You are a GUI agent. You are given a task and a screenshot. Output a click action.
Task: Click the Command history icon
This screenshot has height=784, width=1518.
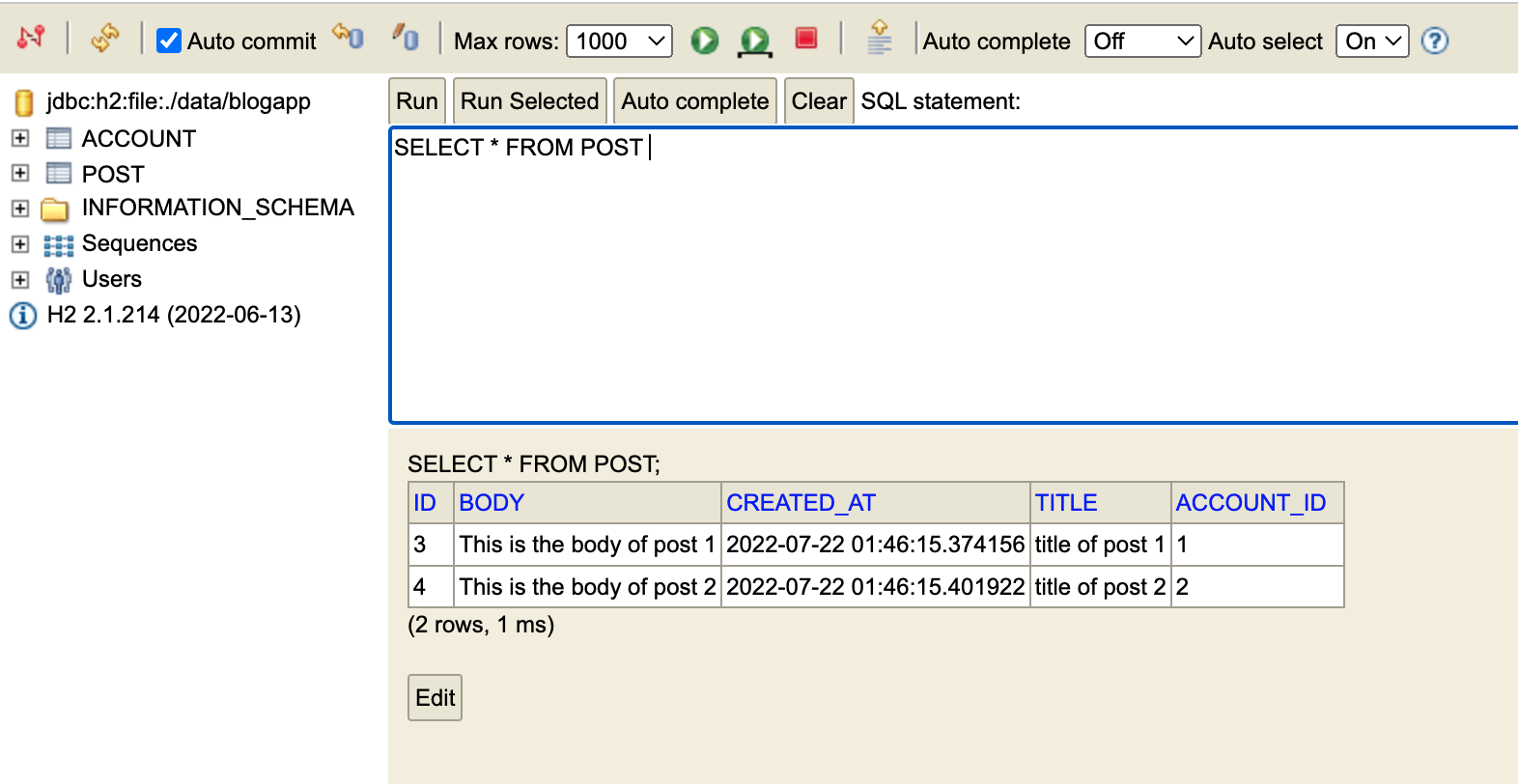879,38
